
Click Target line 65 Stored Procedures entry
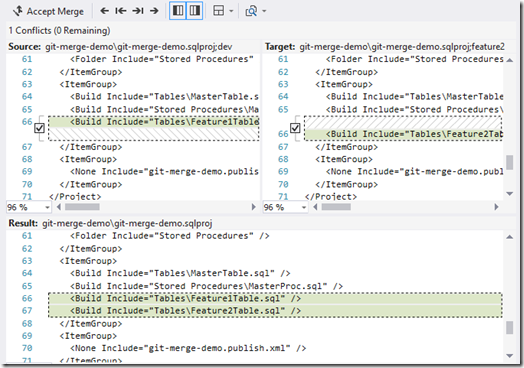coord(414,109)
